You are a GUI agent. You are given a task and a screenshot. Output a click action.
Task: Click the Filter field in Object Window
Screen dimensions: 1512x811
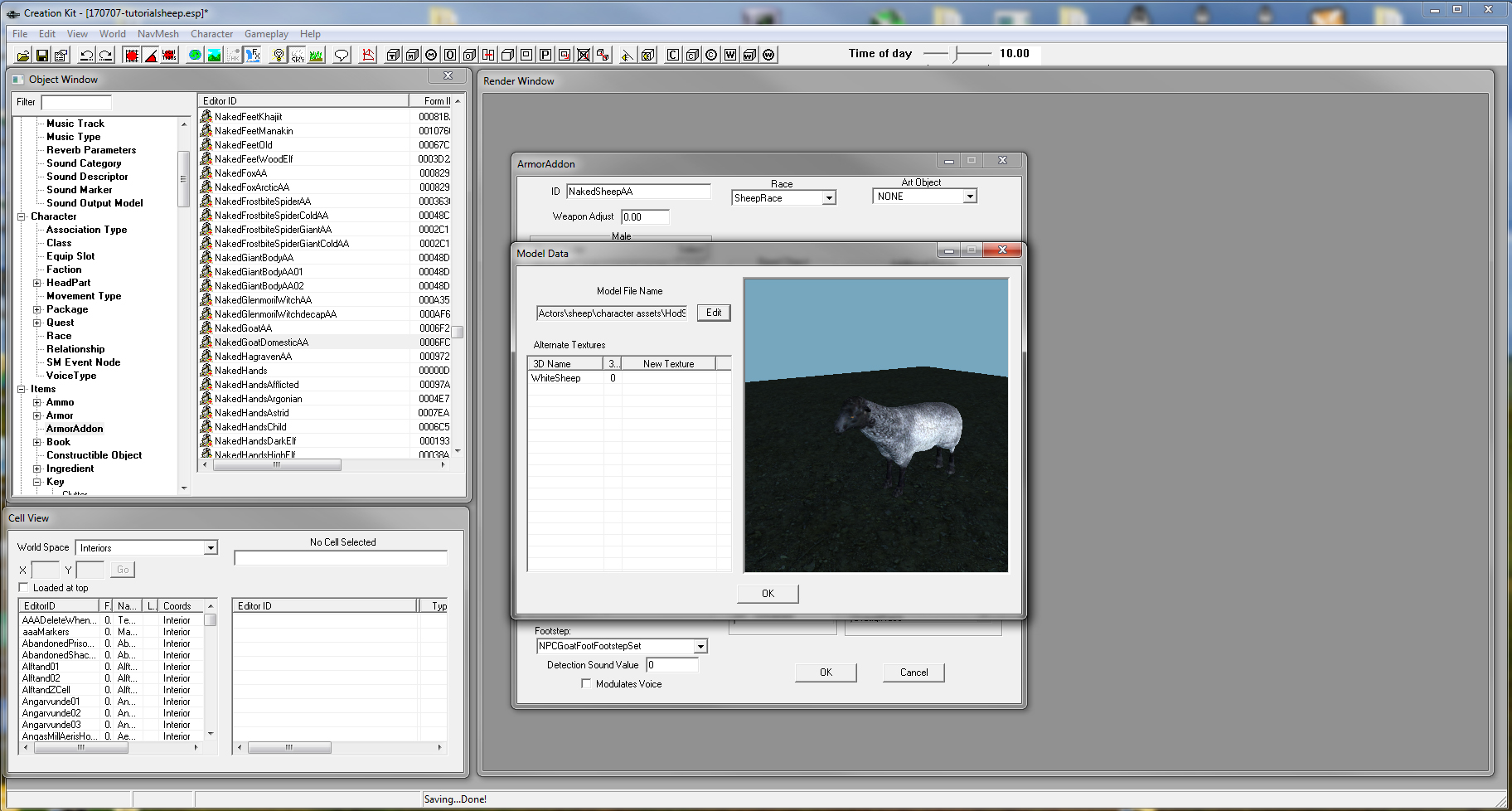[75, 102]
